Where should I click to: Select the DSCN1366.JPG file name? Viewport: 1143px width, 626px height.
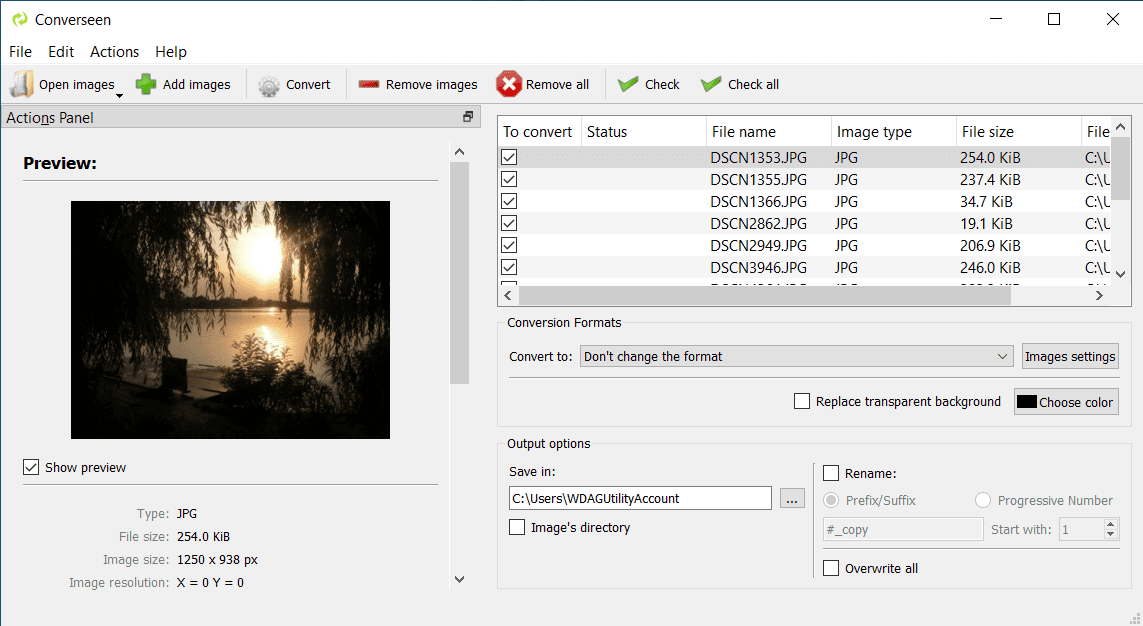pyautogui.click(x=758, y=201)
